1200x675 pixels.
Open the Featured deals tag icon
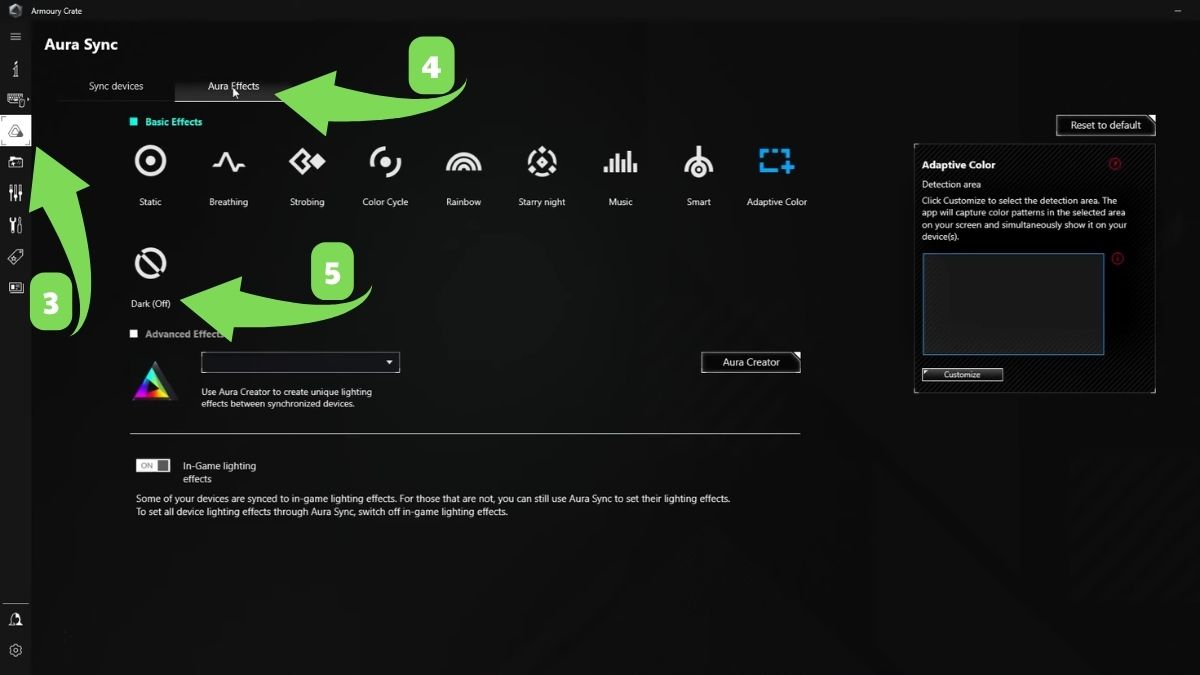pyautogui.click(x=15, y=256)
